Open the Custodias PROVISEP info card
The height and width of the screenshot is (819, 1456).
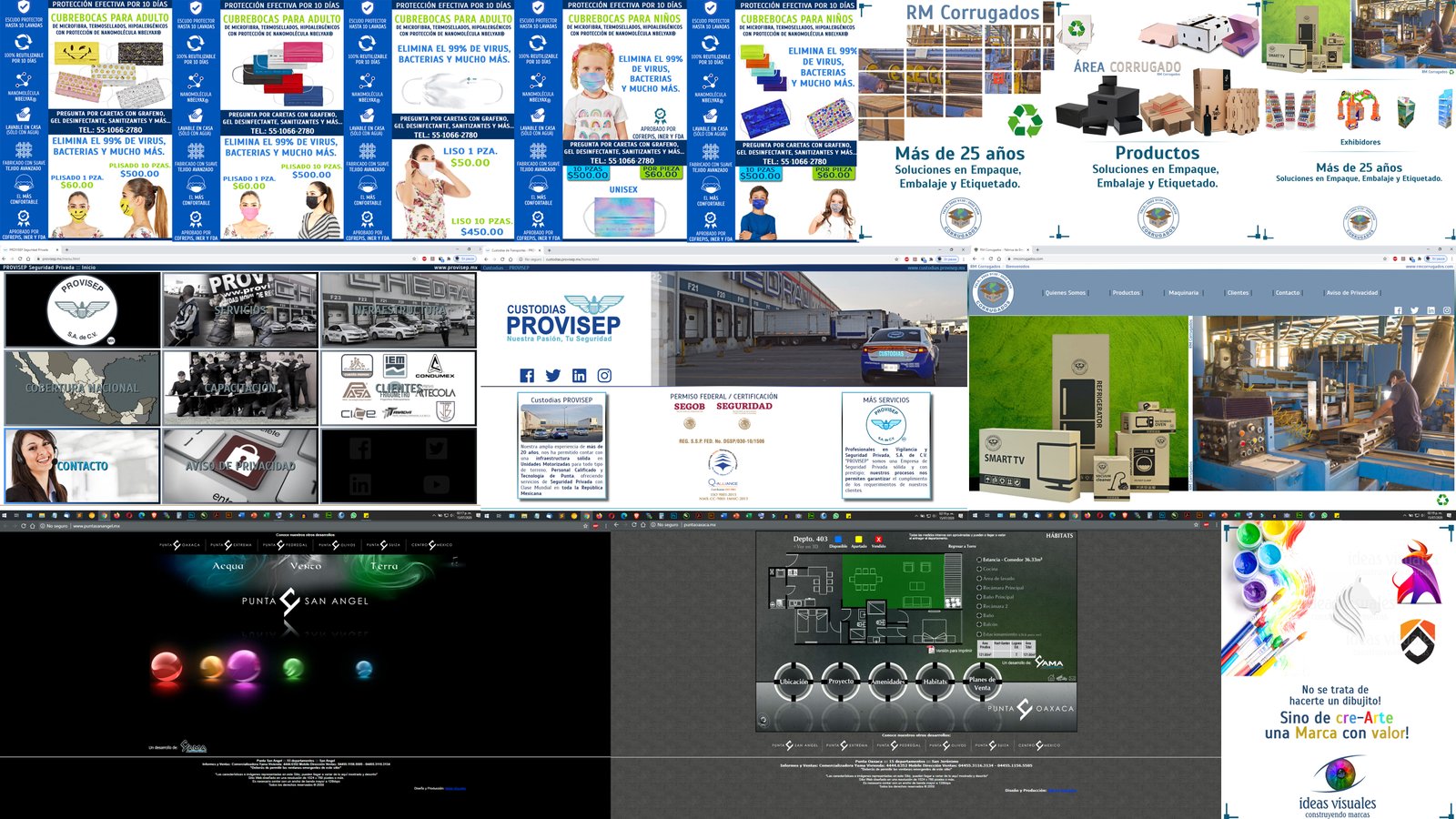tap(561, 445)
